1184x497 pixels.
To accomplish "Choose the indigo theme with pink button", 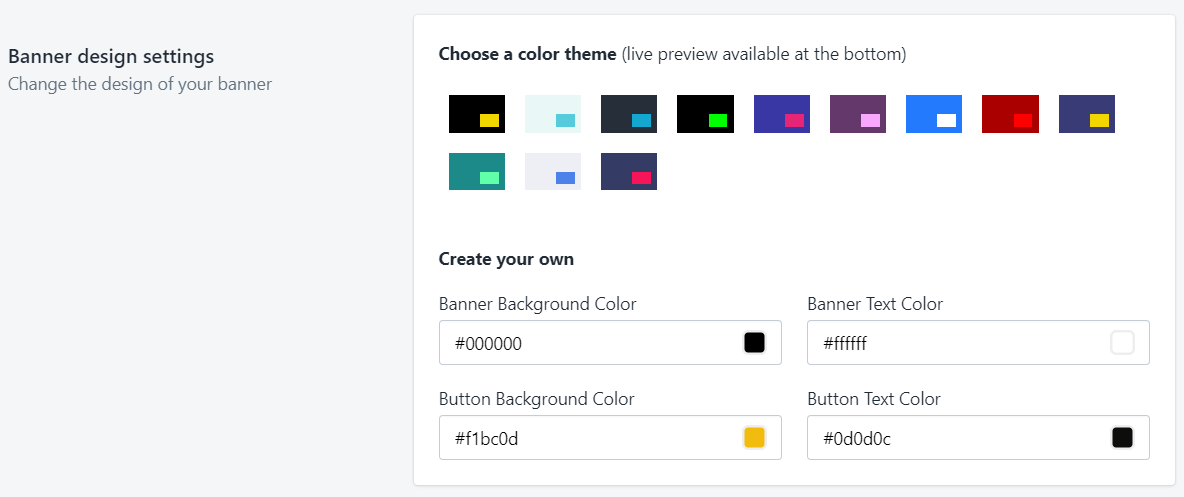I will click(782, 114).
